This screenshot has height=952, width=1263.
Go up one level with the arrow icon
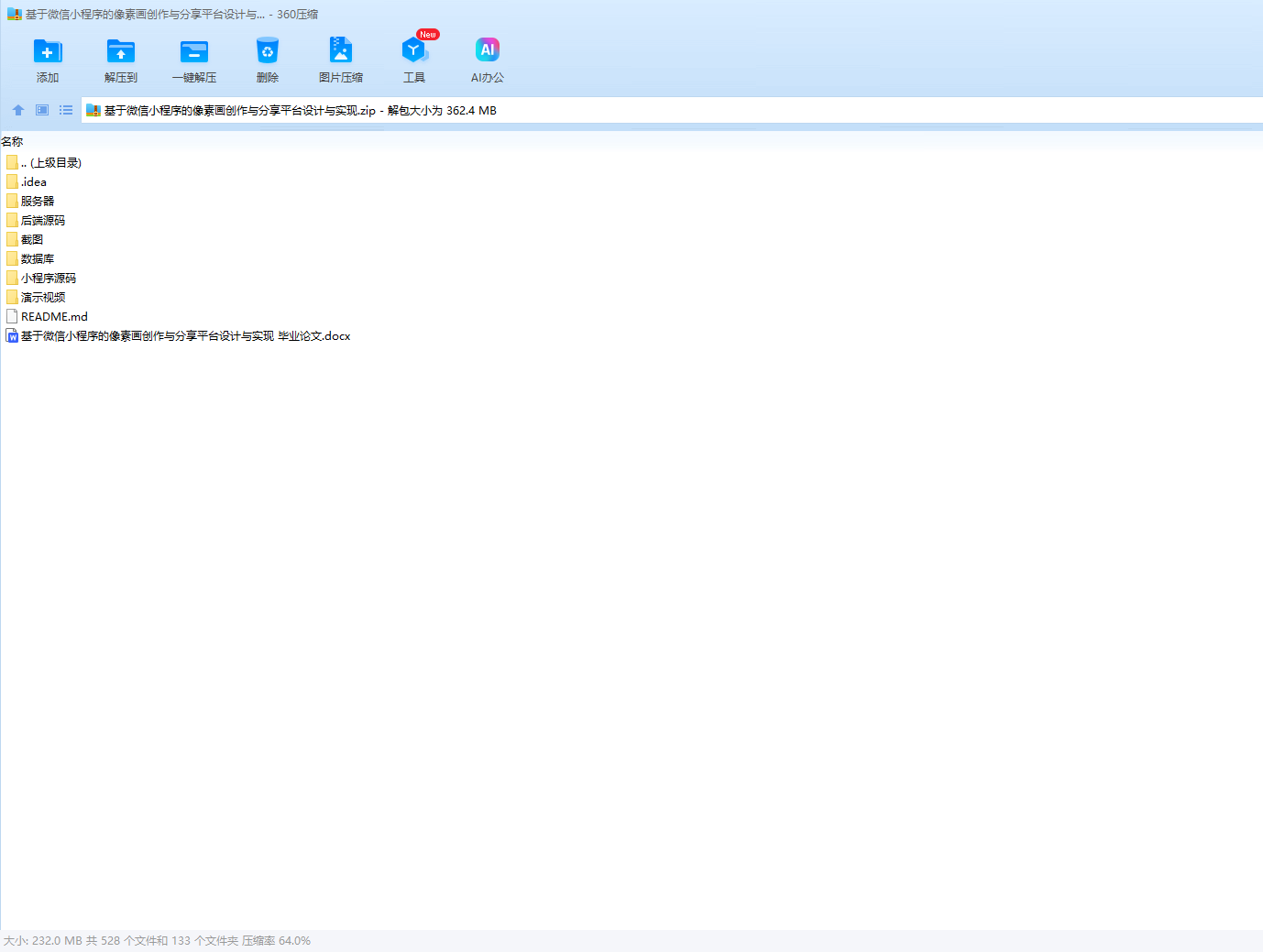pyautogui.click(x=18, y=110)
